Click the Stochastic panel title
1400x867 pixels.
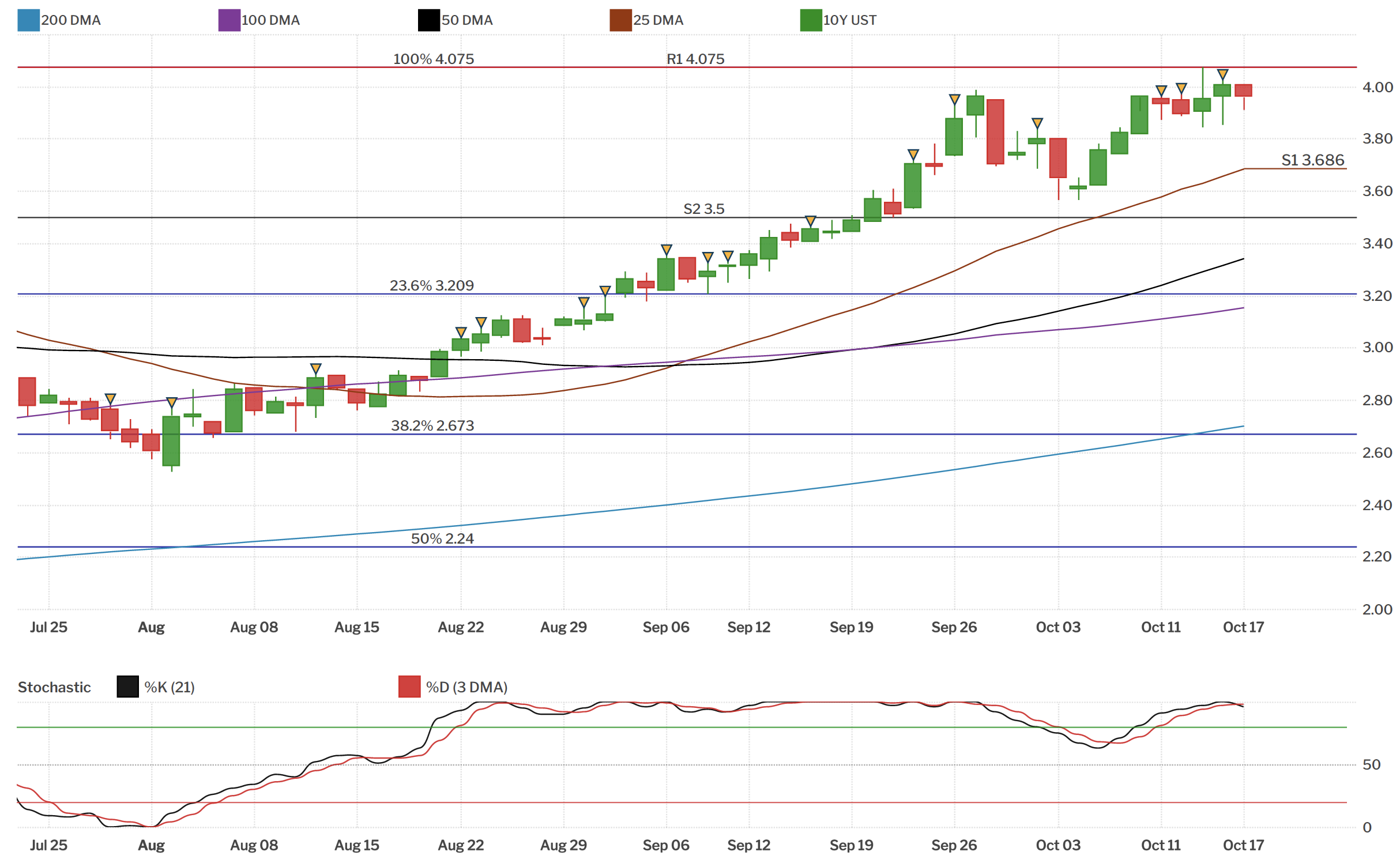pos(54,687)
